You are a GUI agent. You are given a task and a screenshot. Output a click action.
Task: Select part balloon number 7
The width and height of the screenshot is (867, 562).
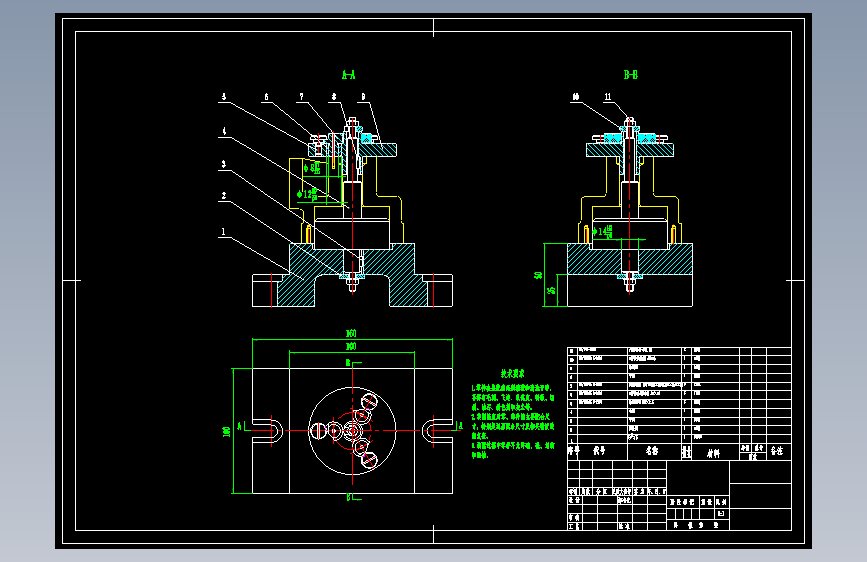tap(301, 97)
